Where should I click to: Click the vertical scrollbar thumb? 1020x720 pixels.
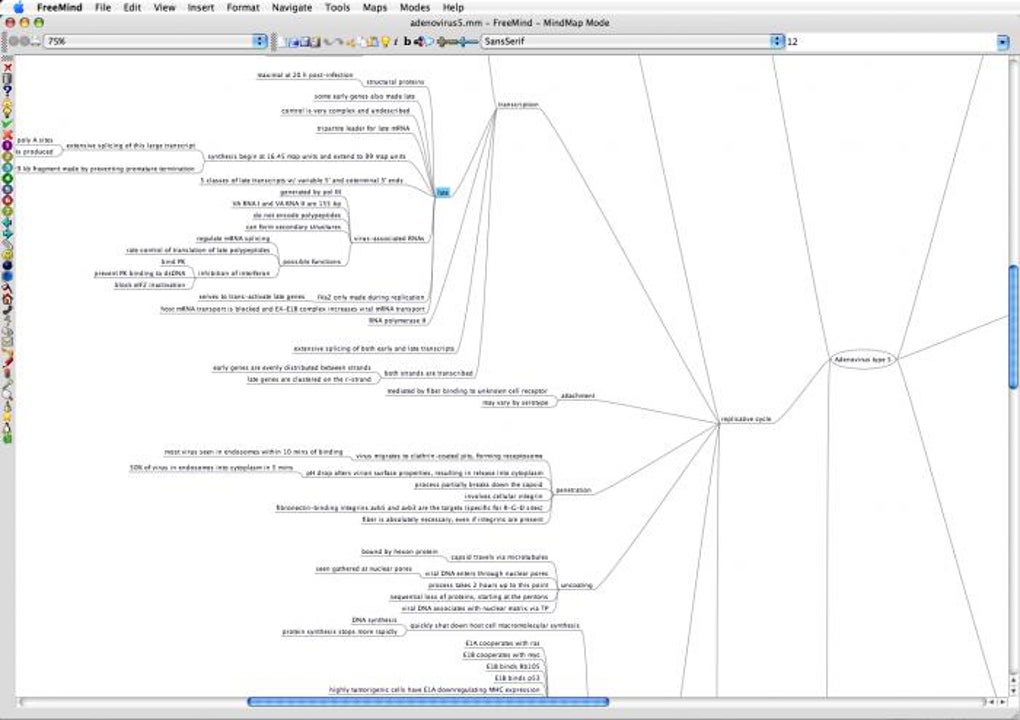[1013, 327]
